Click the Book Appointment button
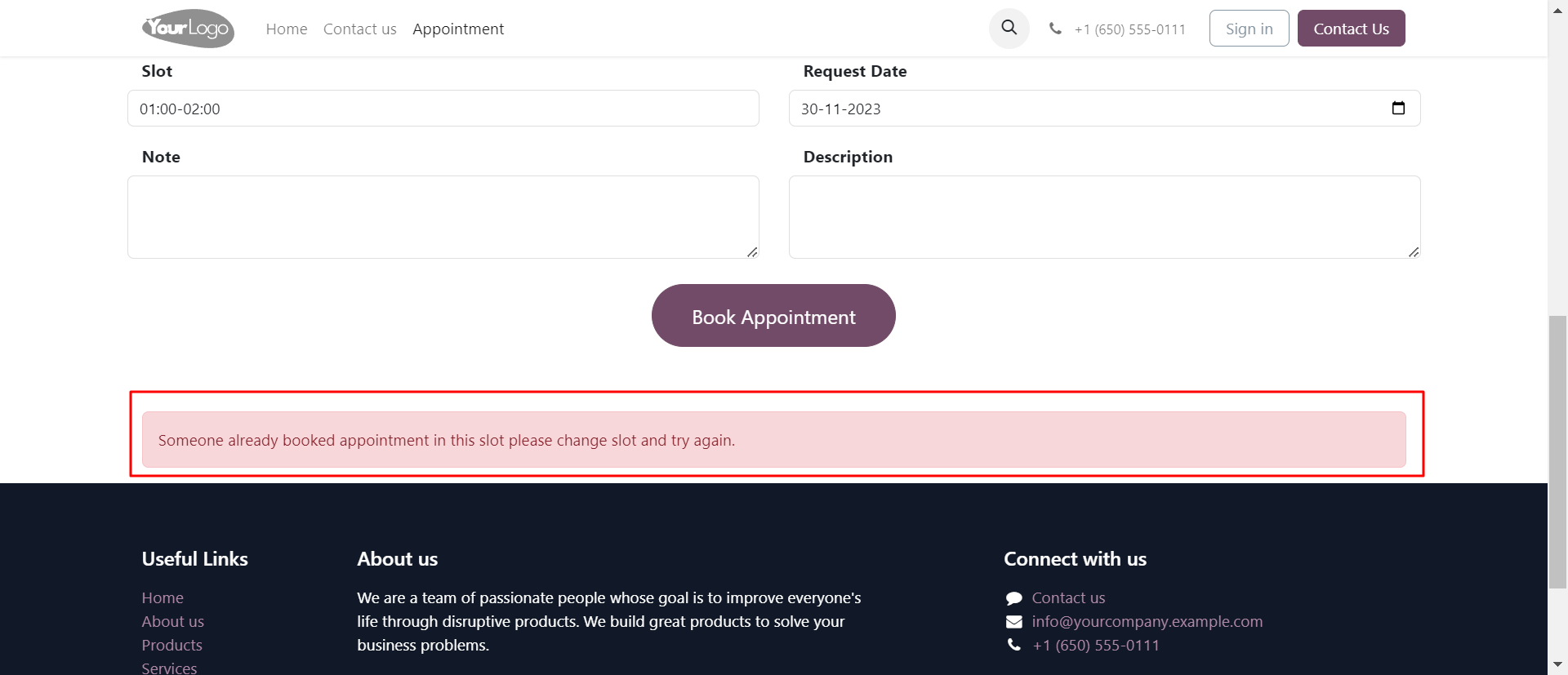 773,316
